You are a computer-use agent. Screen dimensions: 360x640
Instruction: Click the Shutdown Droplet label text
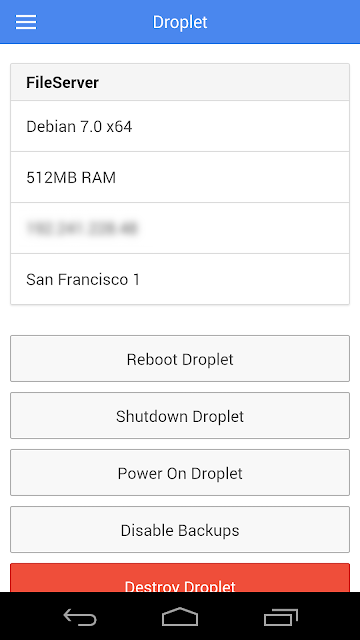[x=180, y=417]
